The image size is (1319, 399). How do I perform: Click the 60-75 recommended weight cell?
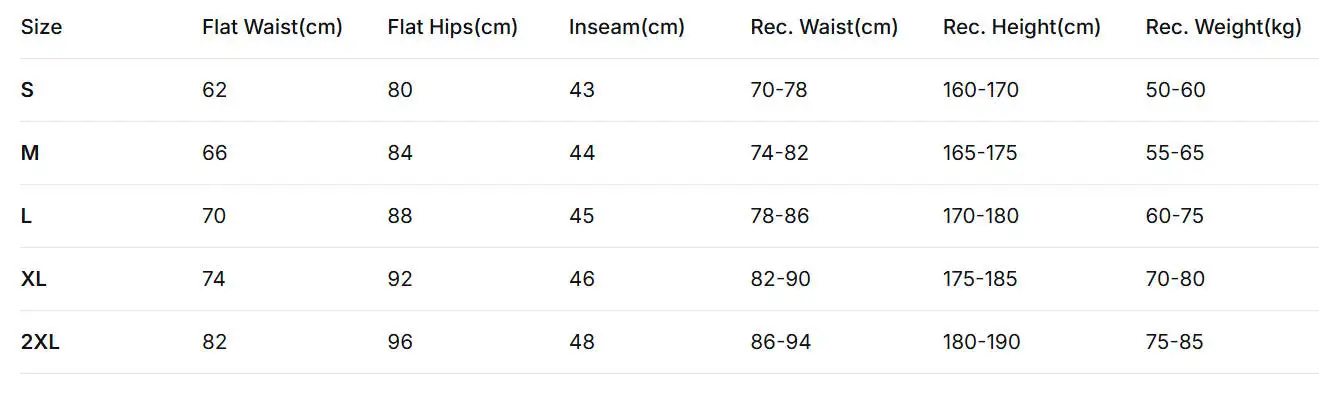1175,216
